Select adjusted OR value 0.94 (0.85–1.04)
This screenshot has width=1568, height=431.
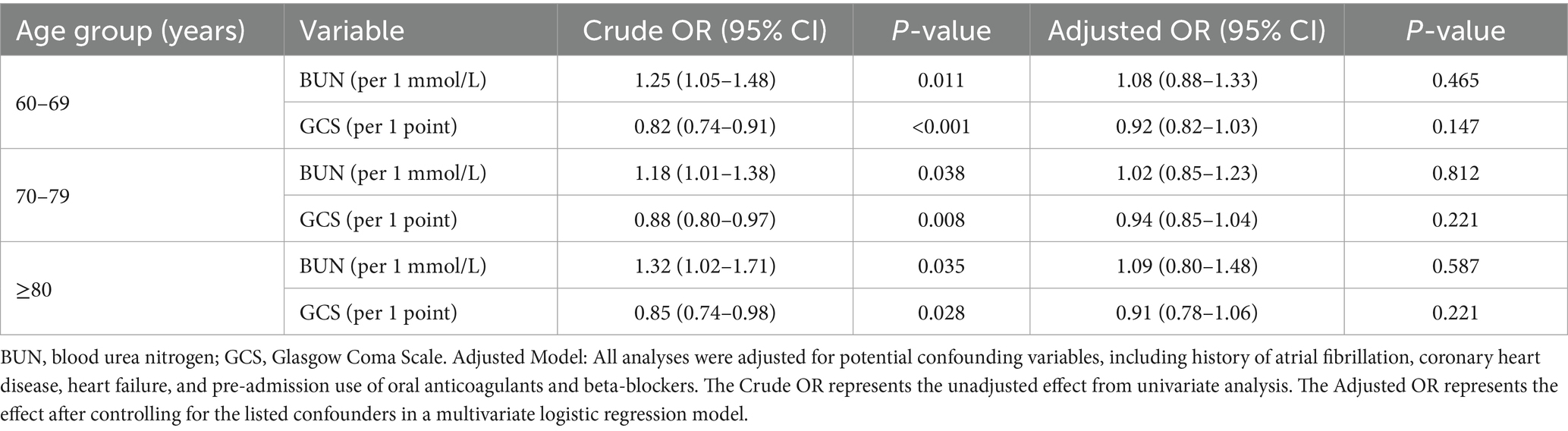(1186, 220)
